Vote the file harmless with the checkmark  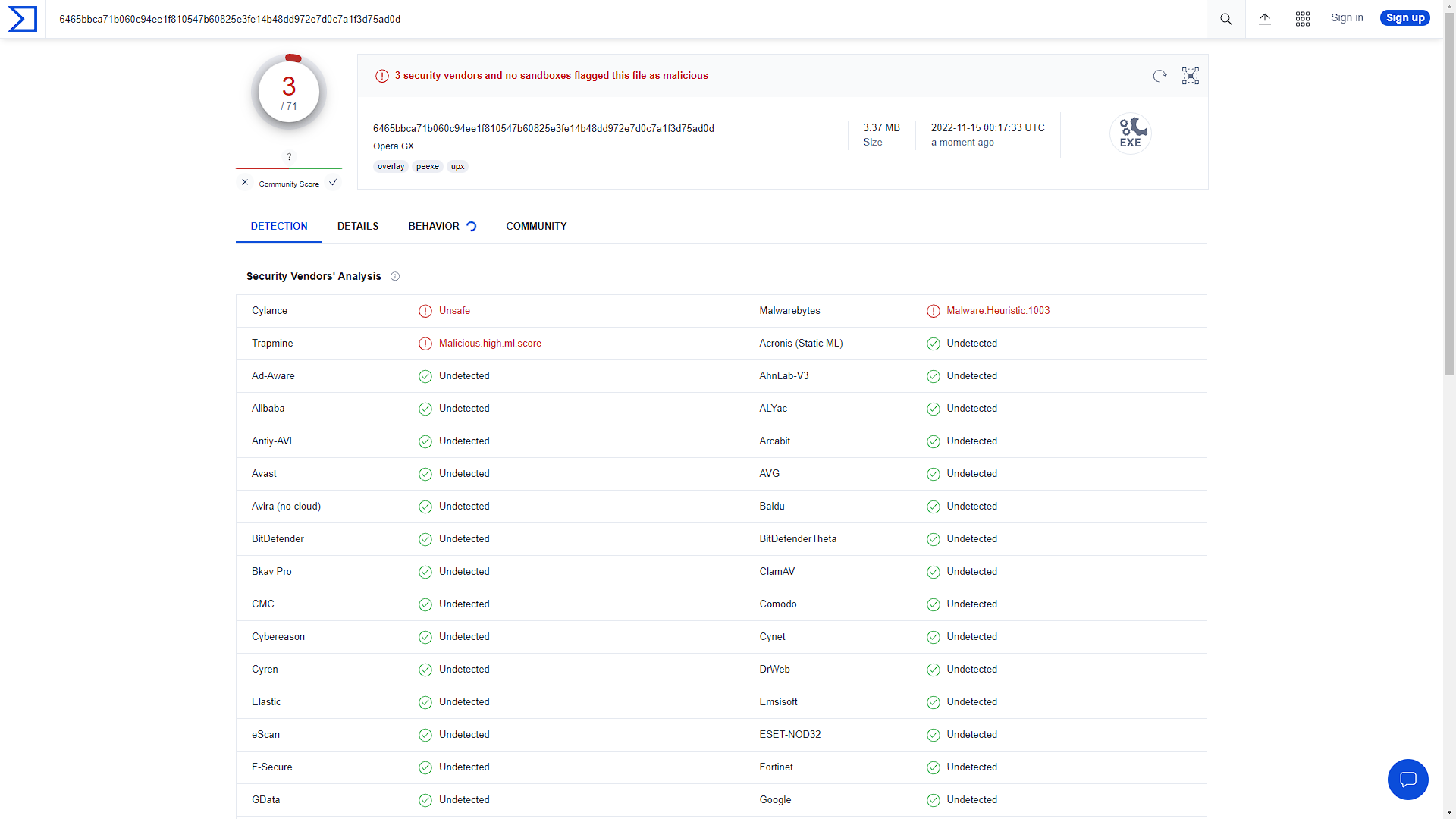pos(332,182)
